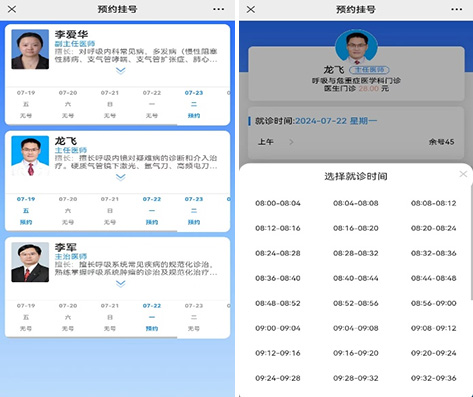Screen dimensions: 473x397
Task: Dismiss the 选择就诊时间 time picker panel
Action: [463, 174]
